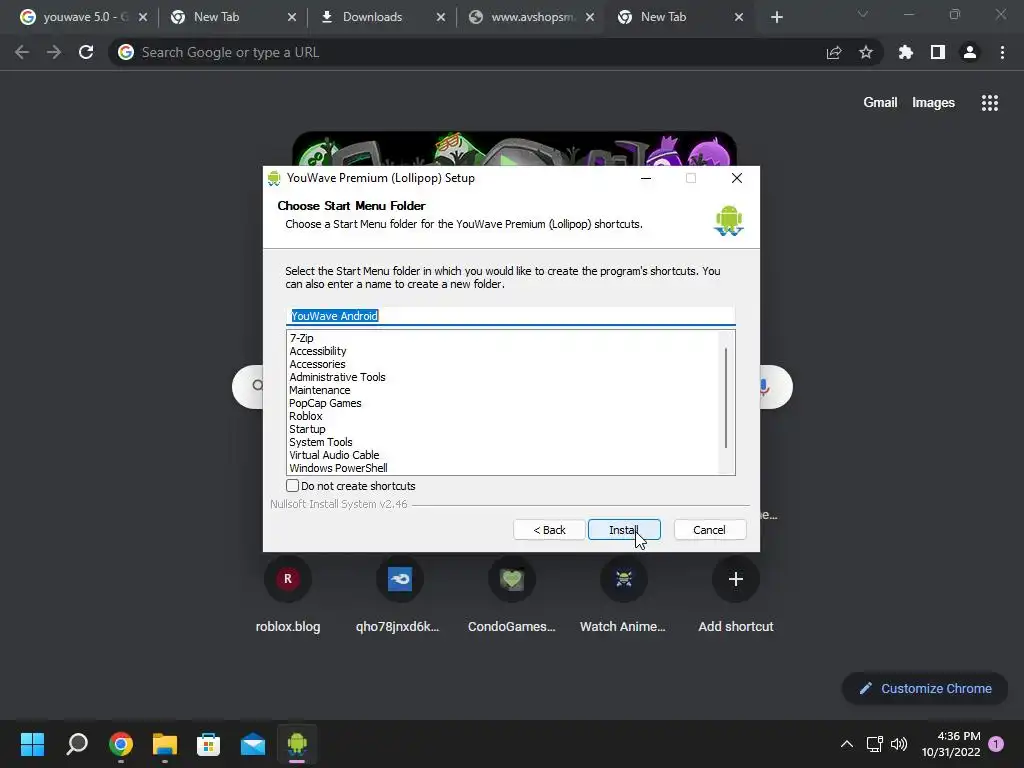Open roblox.blog shortcut
The height and width of the screenshot is (768, 1024).
[x=288, y=596]
